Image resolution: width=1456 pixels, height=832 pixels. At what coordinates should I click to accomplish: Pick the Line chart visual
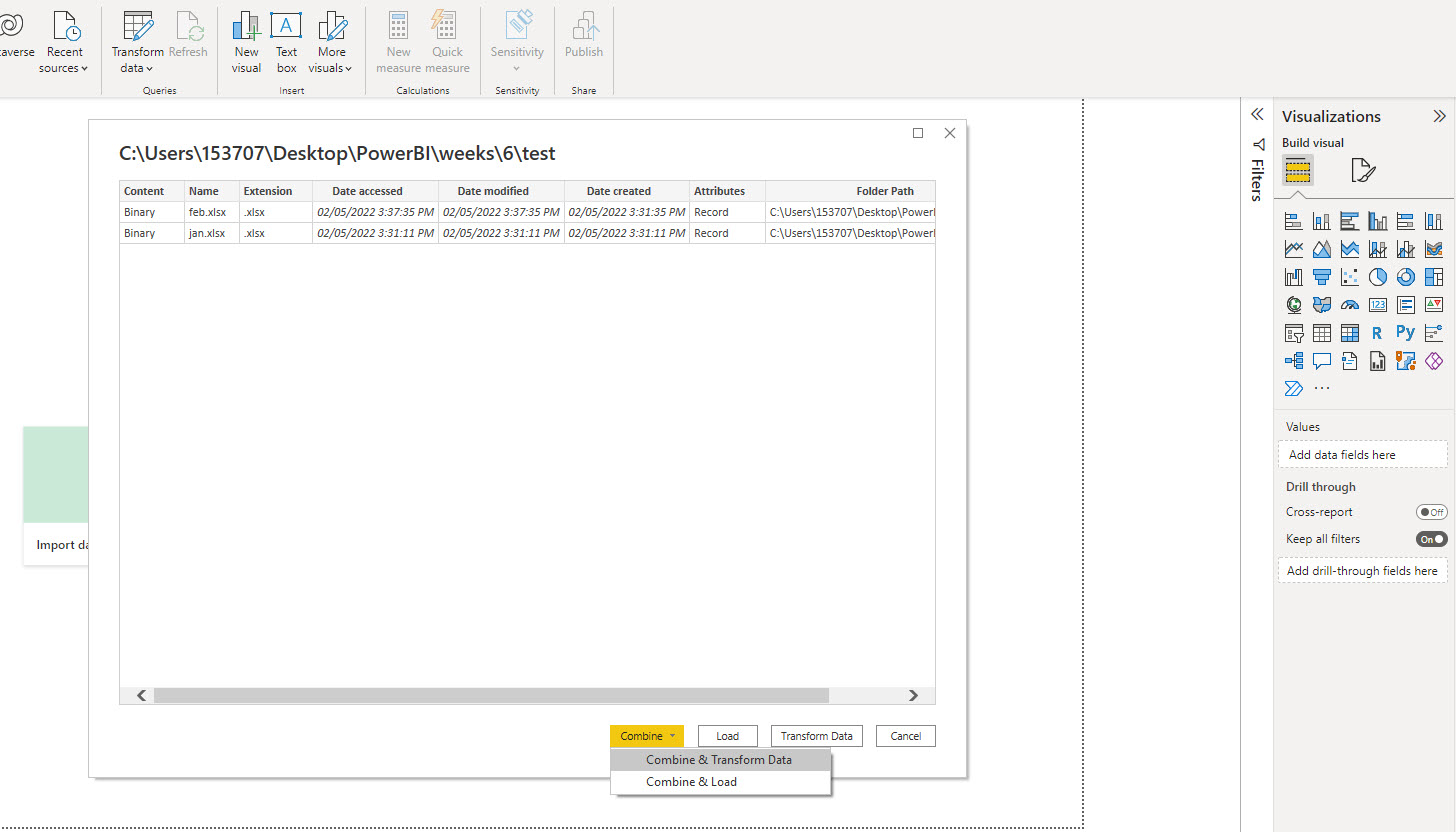click(1293, 249)
